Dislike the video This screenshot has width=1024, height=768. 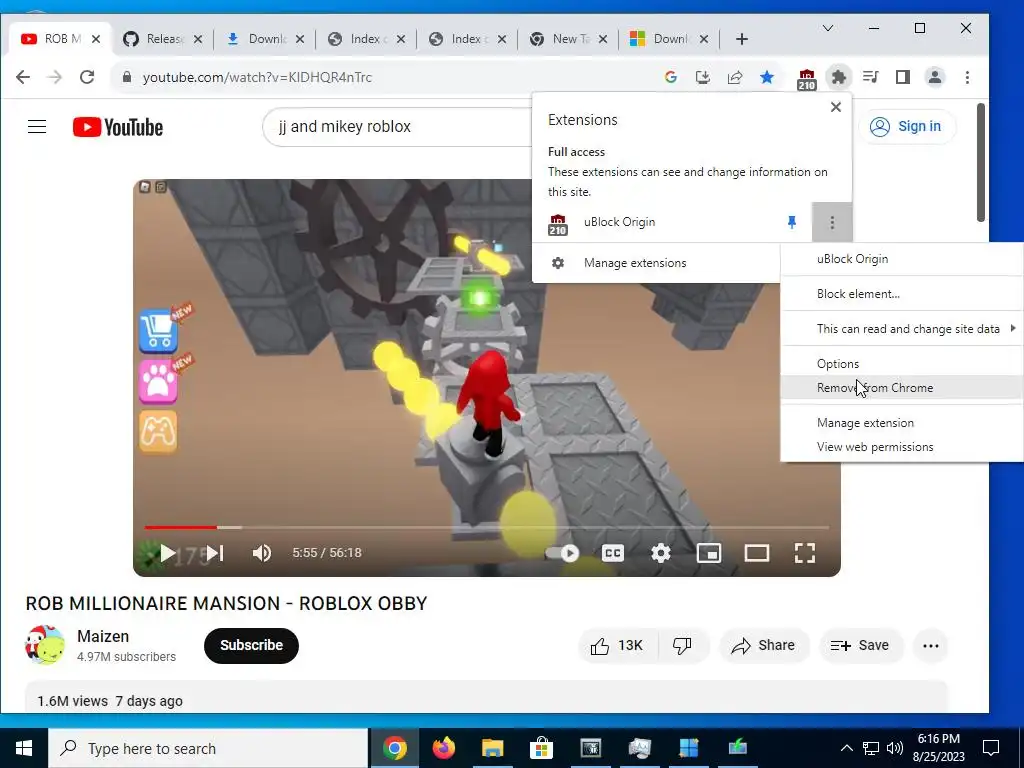coord(682,645)
